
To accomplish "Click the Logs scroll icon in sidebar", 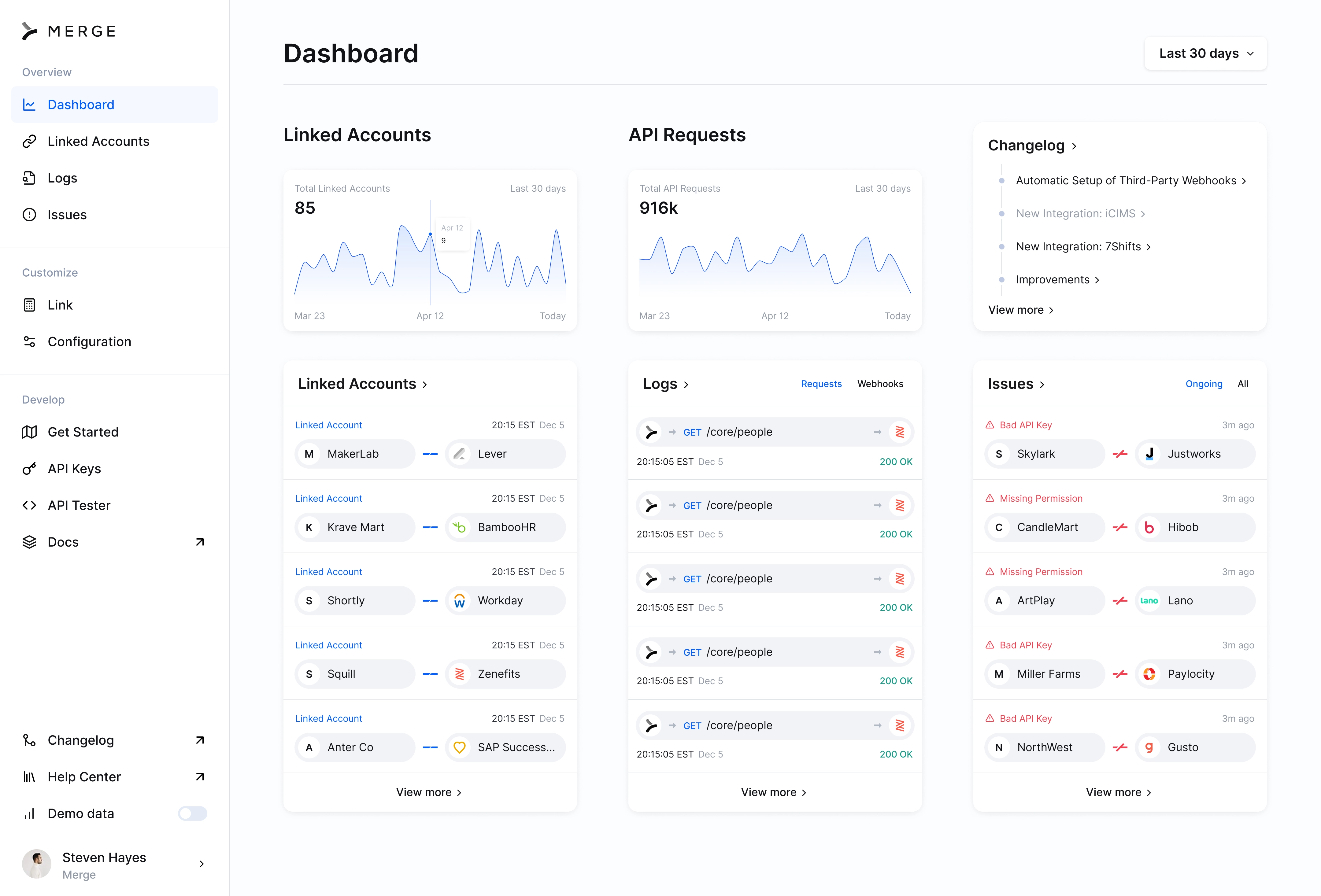I will [x=29, y=178].
